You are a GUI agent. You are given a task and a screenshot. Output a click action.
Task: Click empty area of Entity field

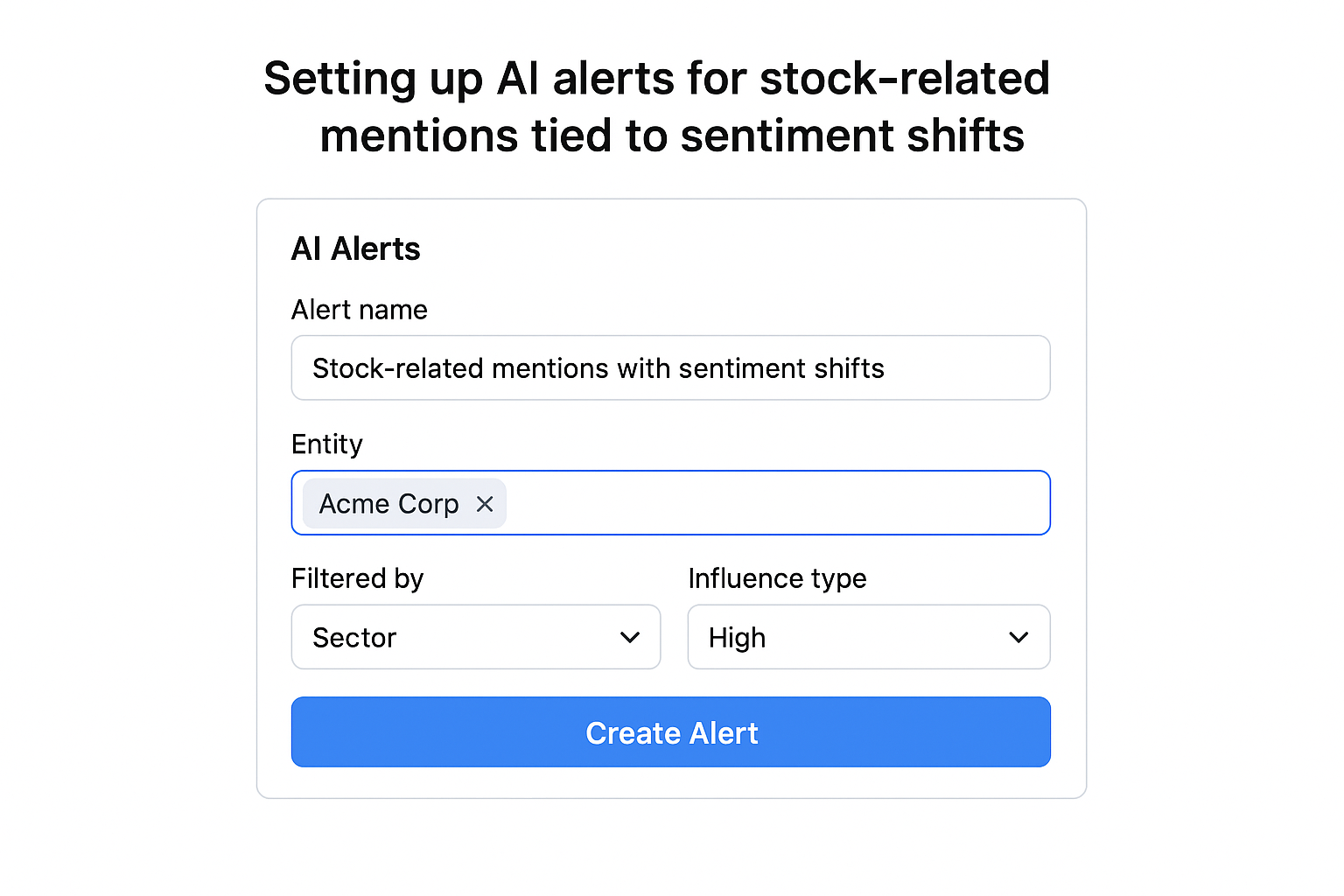pos(777,504)
